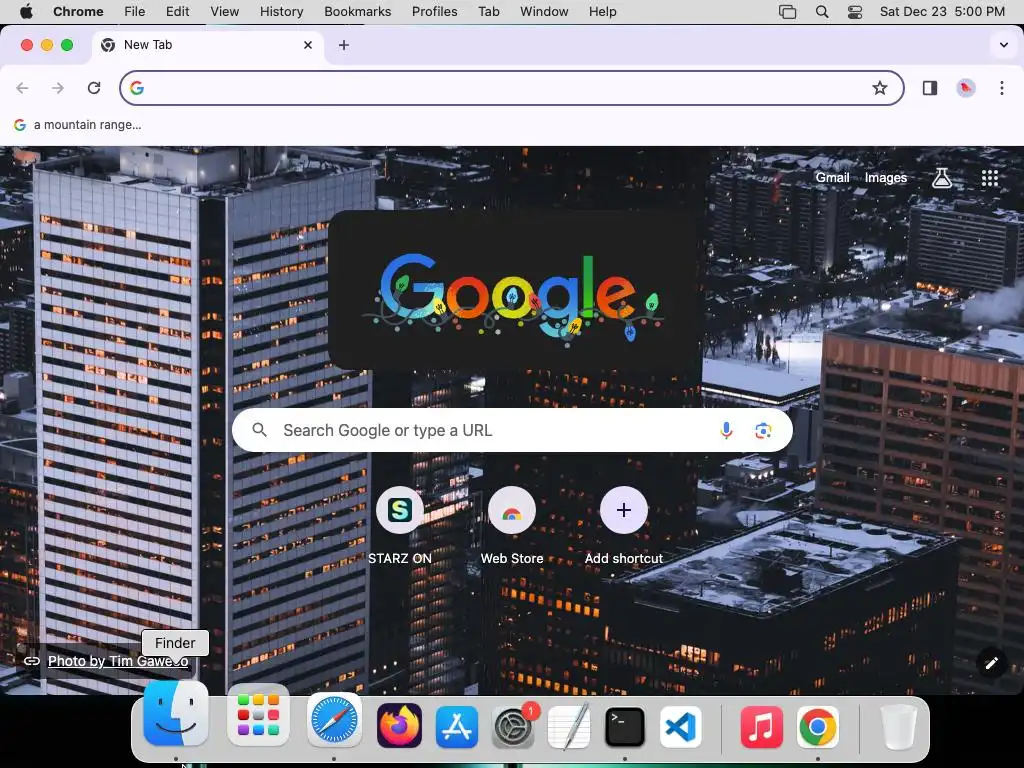The height and width of the screenshot is (768, 1024).
Task: Bookmark this tab with the star icon
Action: point(880,88)
